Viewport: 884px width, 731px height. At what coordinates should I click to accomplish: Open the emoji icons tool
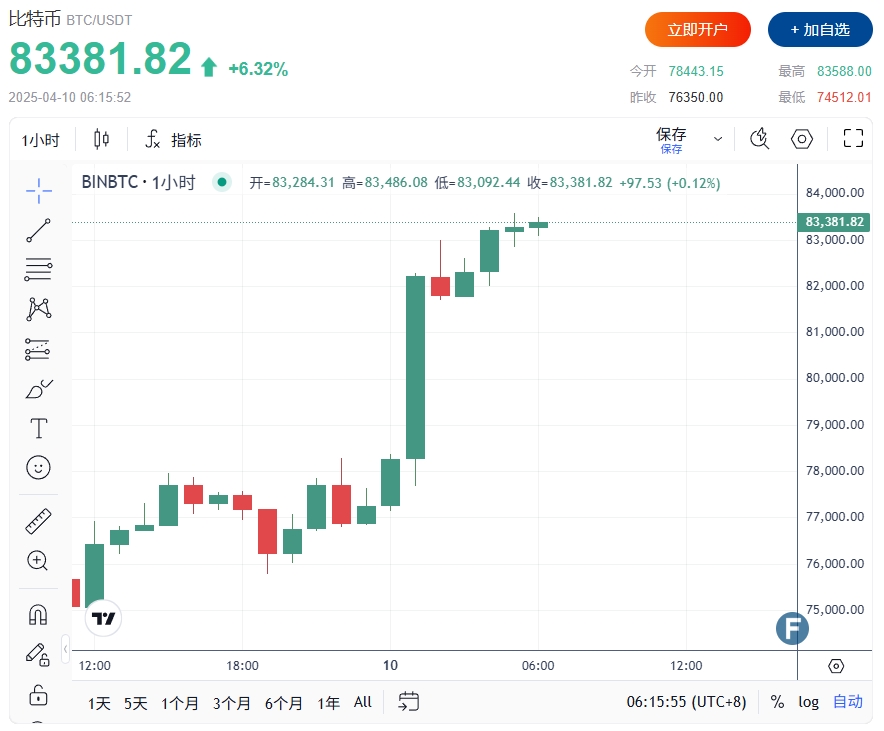coord(38,467)
